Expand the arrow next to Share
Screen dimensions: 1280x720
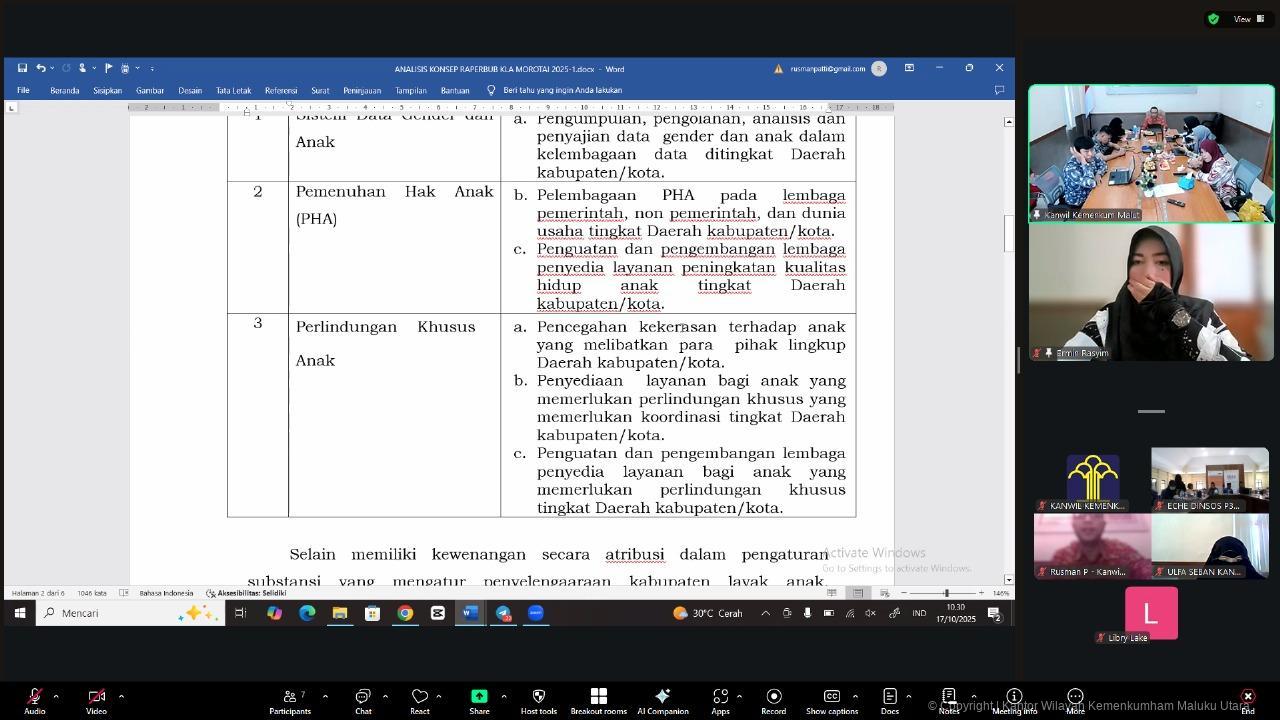(x=503, y=696)
